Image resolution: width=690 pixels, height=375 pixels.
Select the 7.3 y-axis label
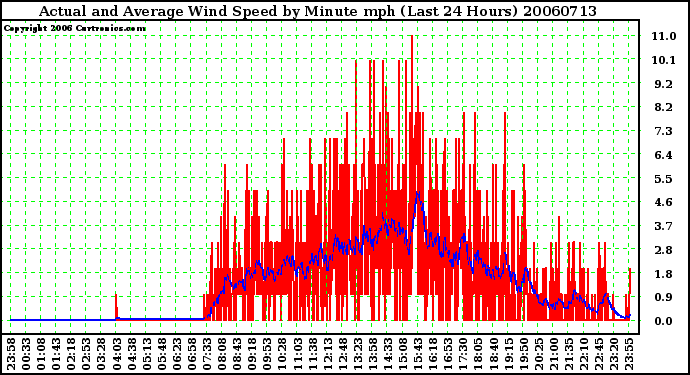[664, 131]
